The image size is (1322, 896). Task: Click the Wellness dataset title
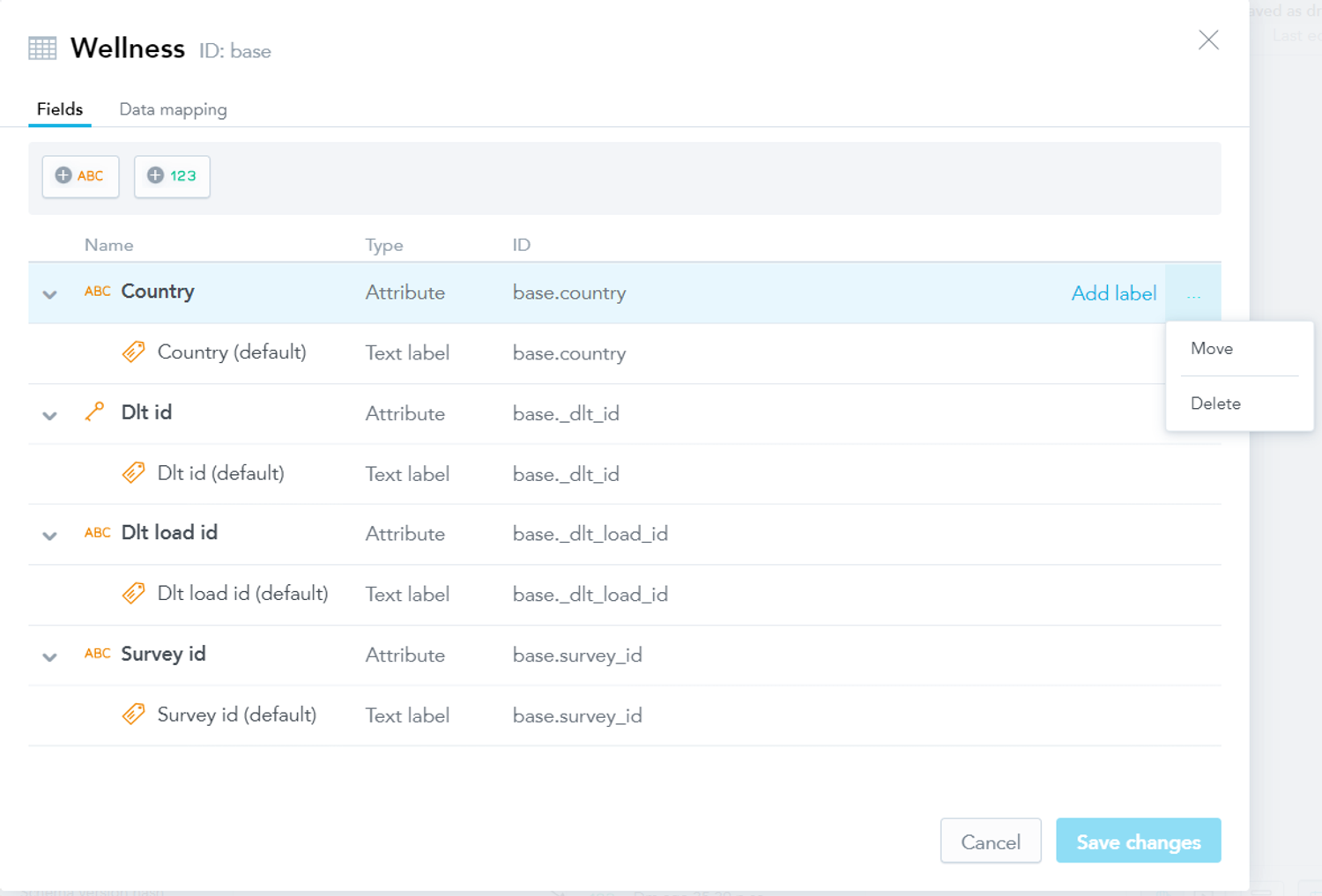pos(128,48)
